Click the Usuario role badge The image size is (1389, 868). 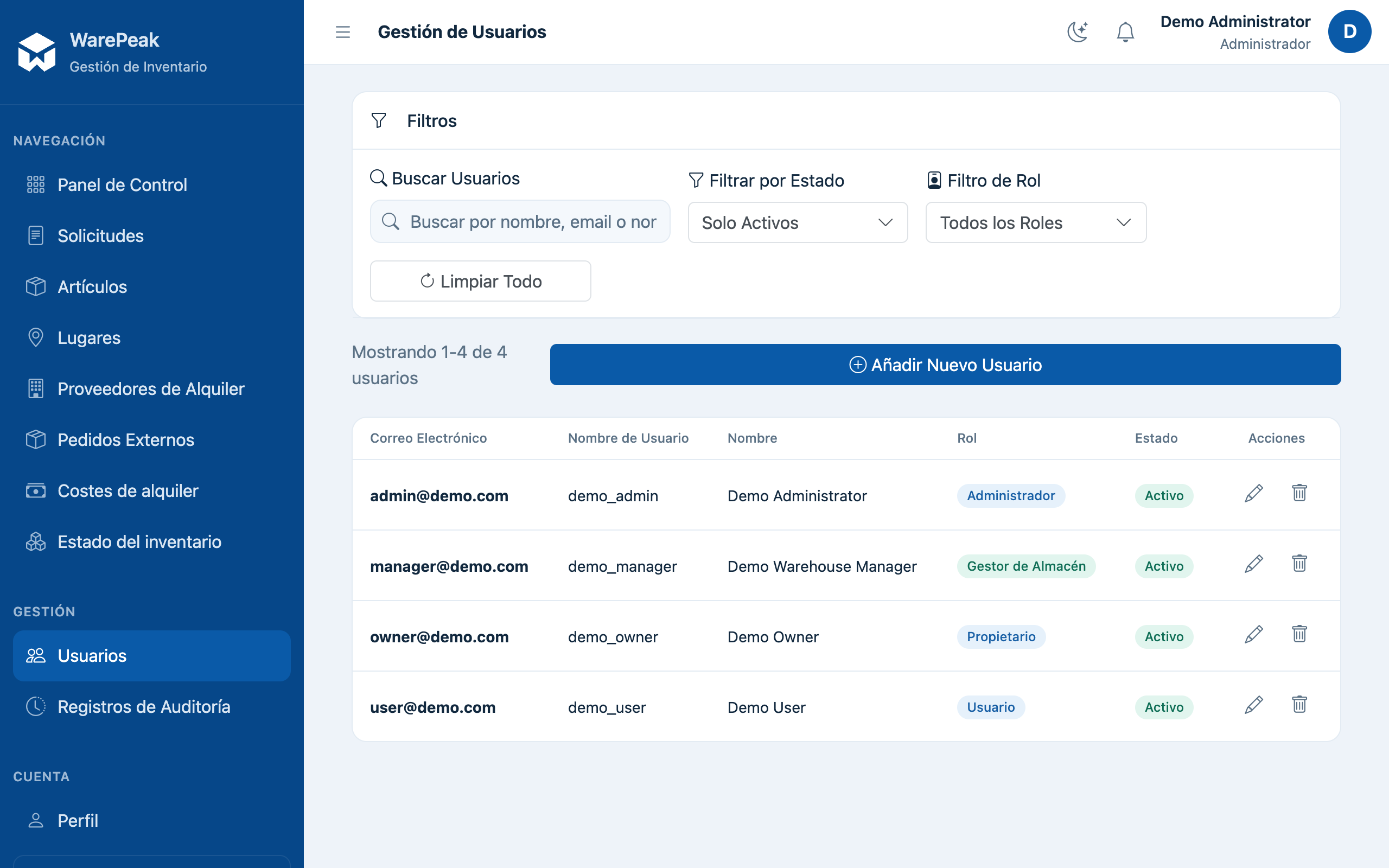990,707
